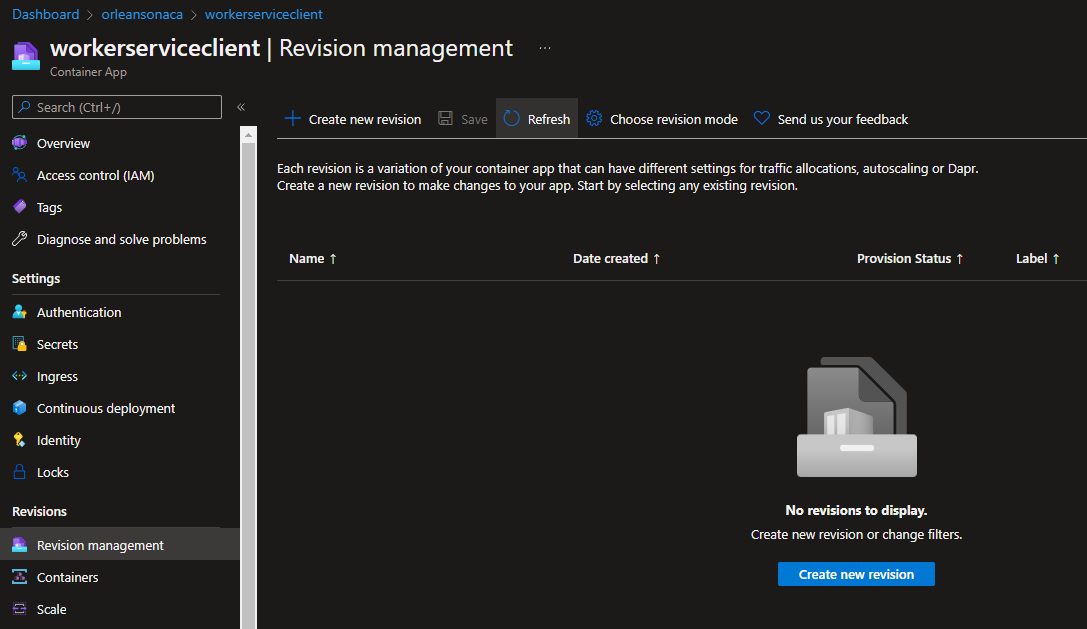Image resolution: width=1087 pixels, height=629 pixels.
Task: Collapse the sidebar with double chevron
Action: click(x=241, y=107)
